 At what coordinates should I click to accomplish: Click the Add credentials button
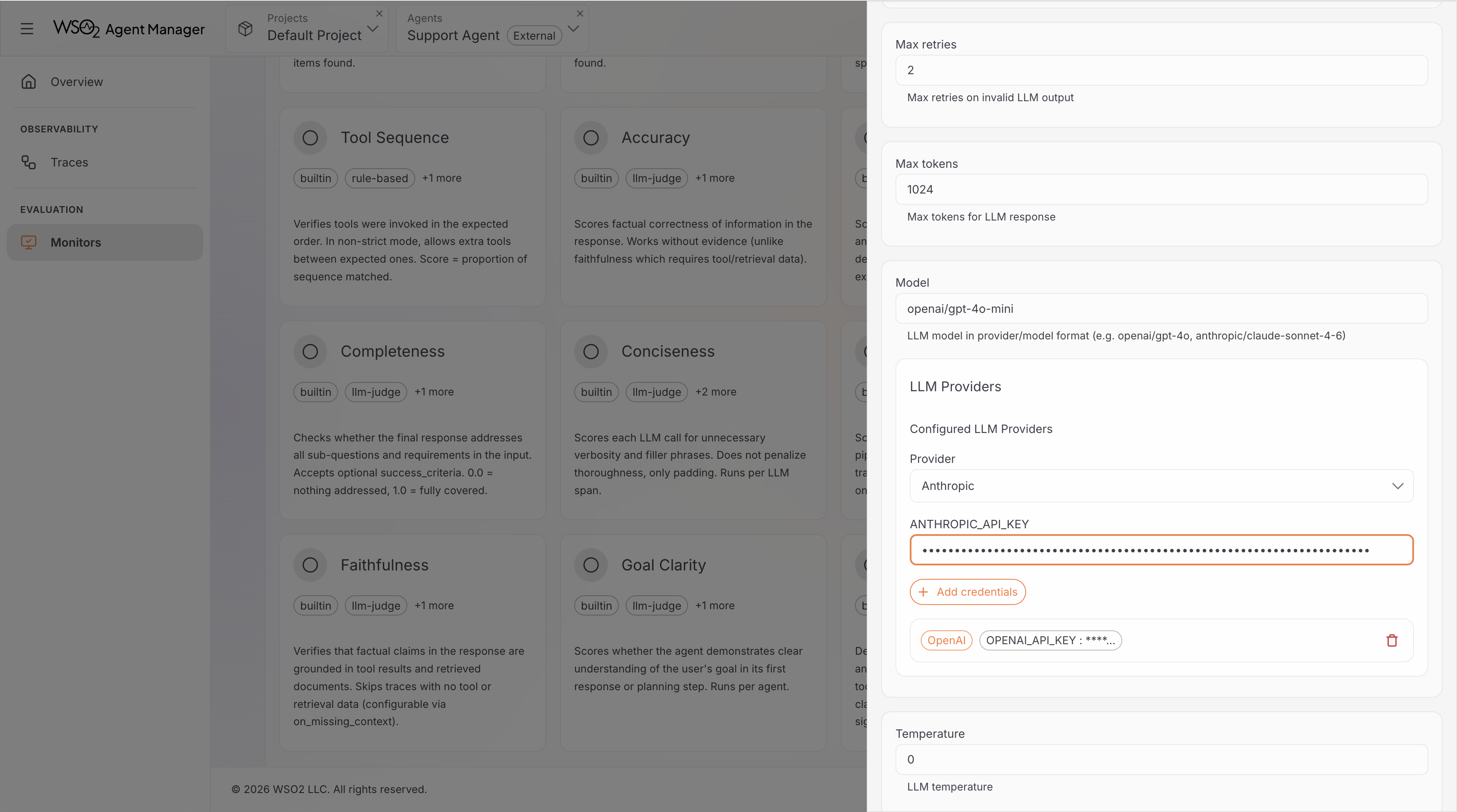coord(967,592)
